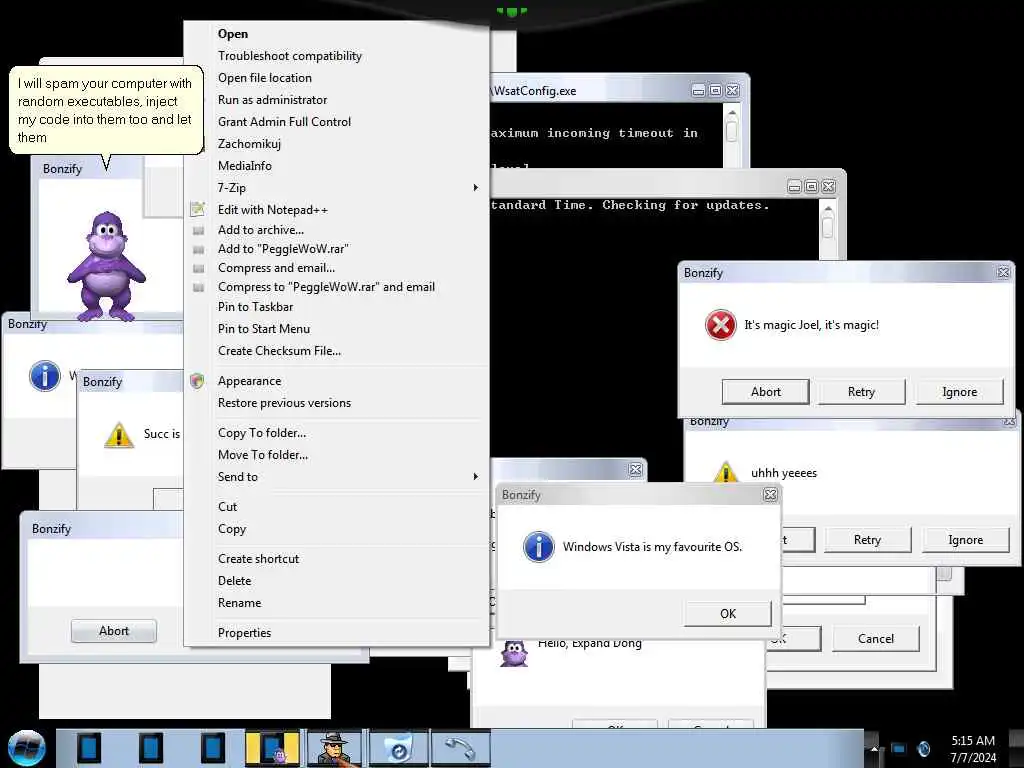
Task: Click Abort in the magic Joel dialog
Action: [x=765, y=392]
